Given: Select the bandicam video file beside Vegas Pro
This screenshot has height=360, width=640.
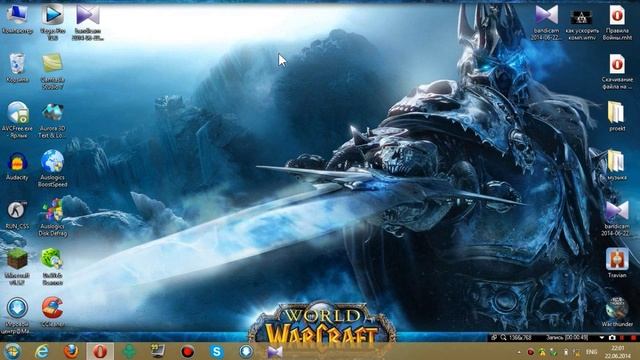Looking at the screenshot, I should click(x=88, y=21).
